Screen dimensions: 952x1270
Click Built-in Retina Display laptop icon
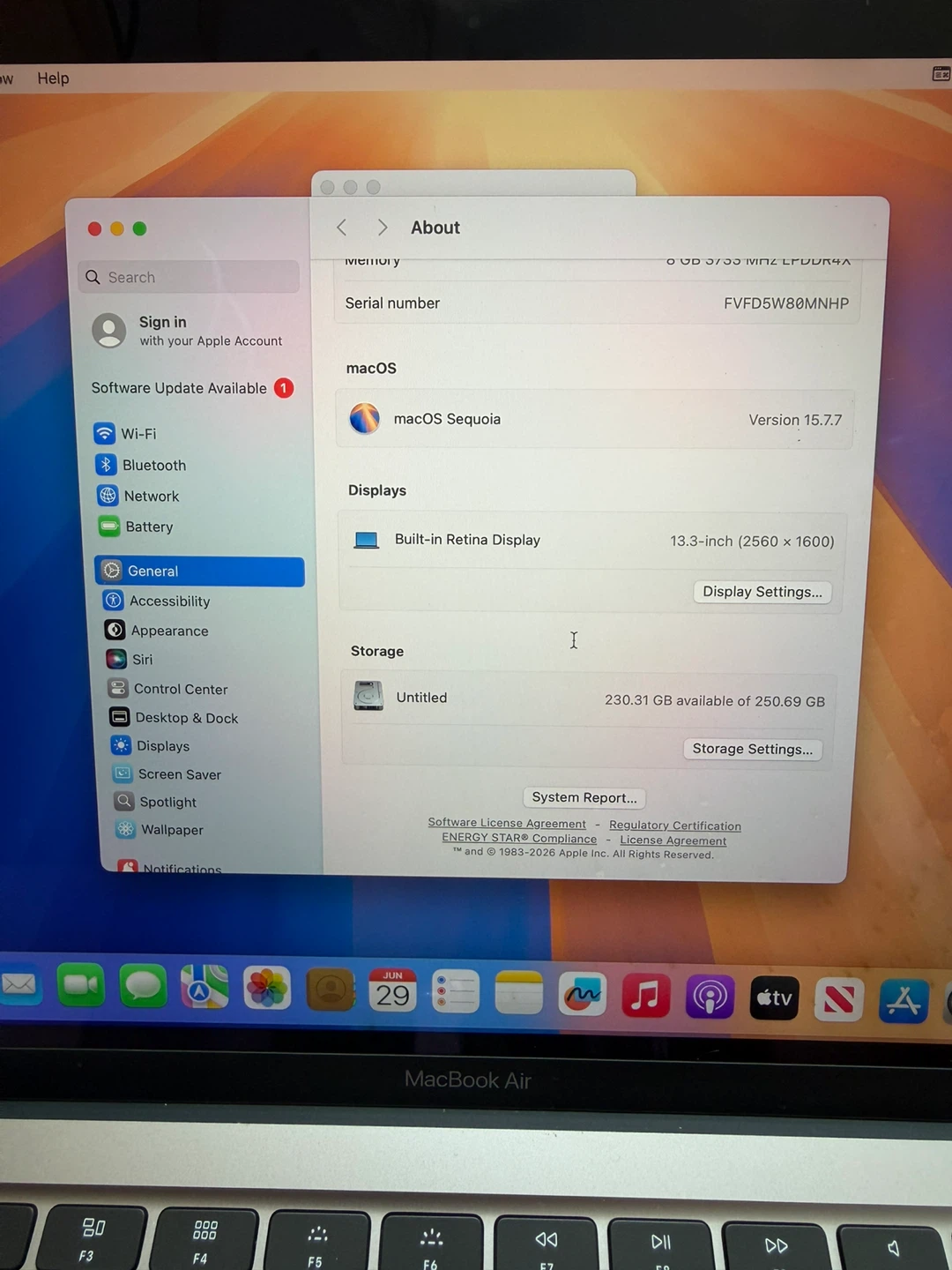coord(366,540)
